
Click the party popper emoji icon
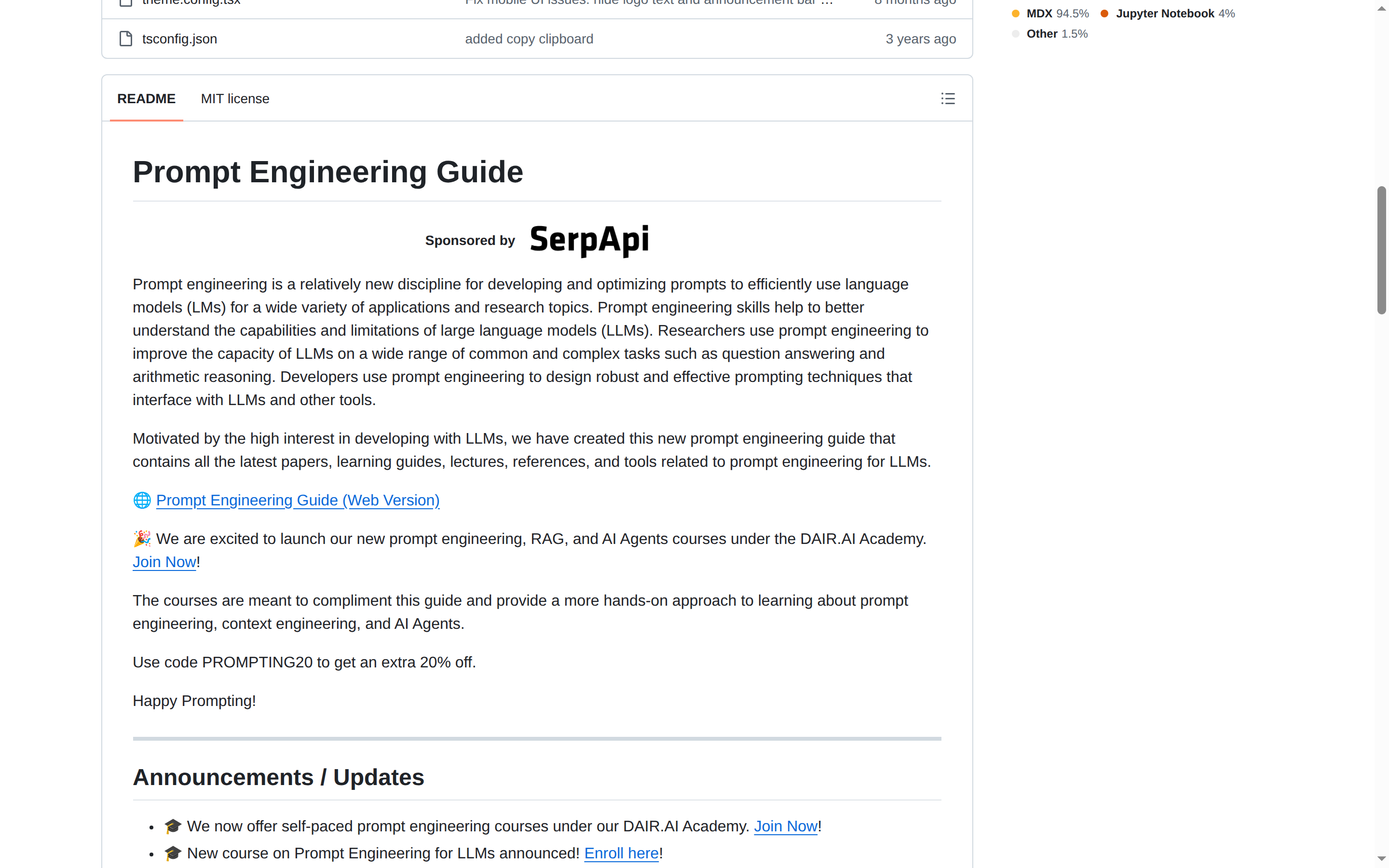pyautogui.click(x=142, y=539)
